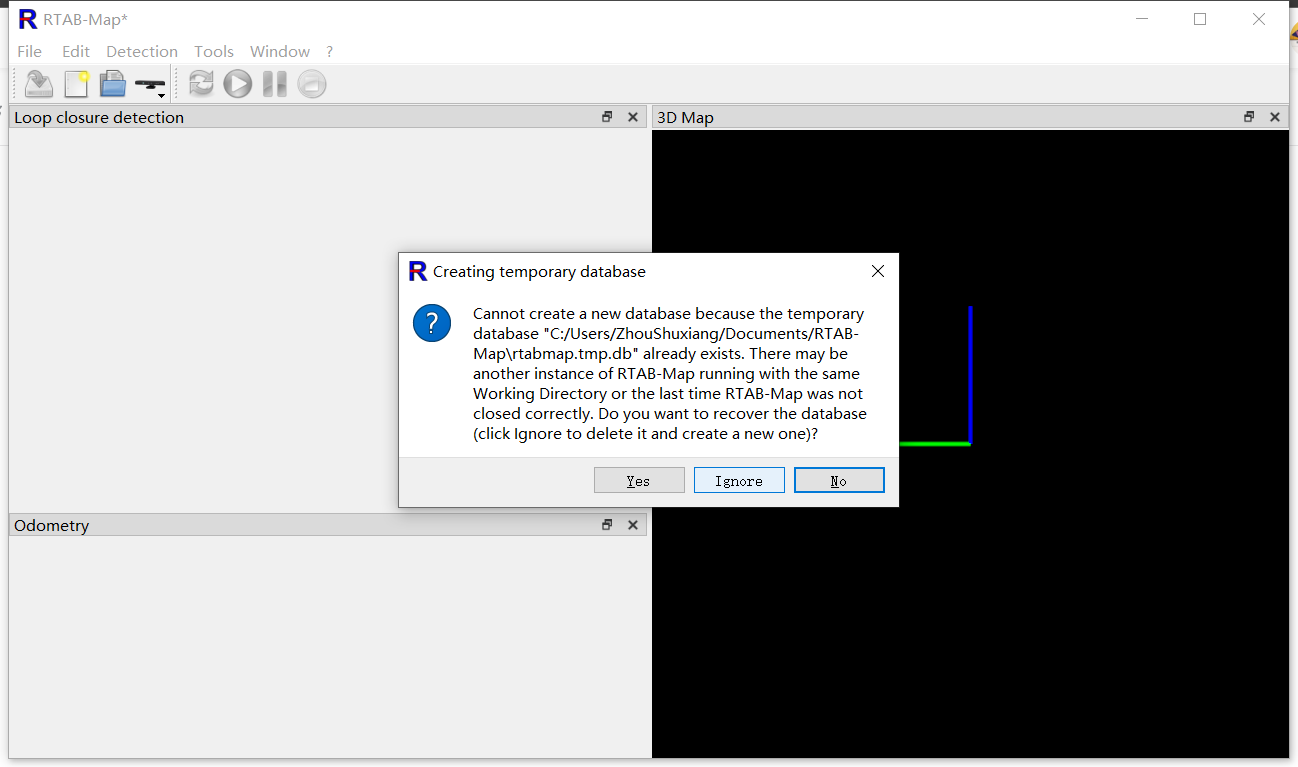Open the File menu
Screen dimensions: 1298x767
29,51
